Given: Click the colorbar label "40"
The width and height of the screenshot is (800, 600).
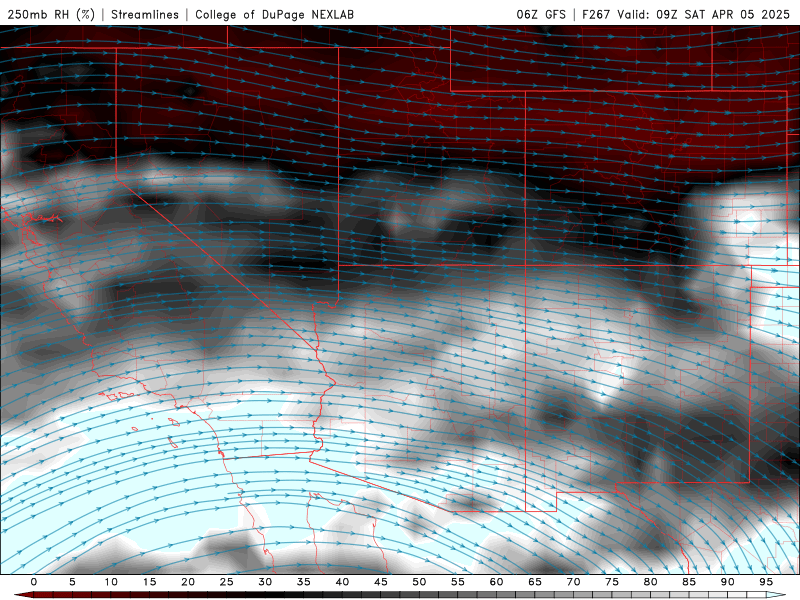Looking at the screenshot, I should [342, 582].
